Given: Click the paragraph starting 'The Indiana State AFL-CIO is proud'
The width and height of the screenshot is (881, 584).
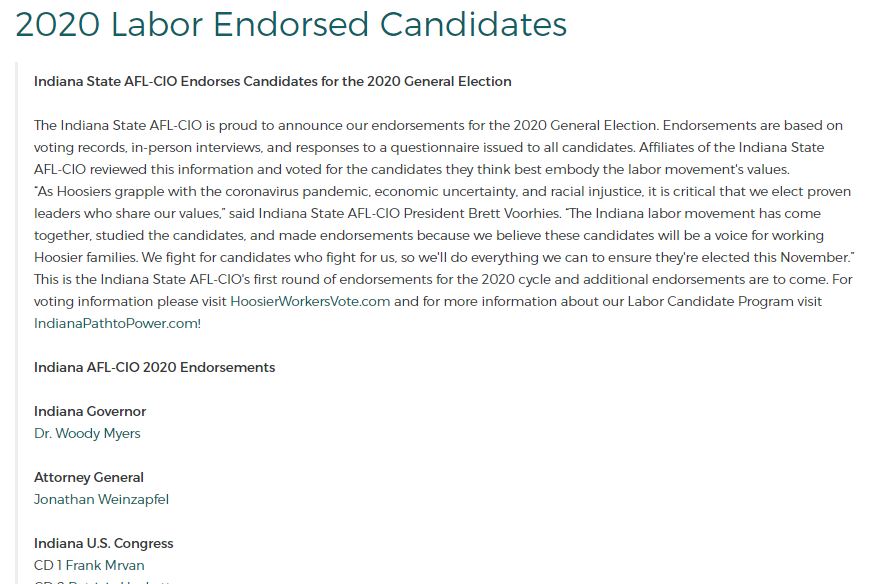Looking at the screenshot, I should (438, 147).
